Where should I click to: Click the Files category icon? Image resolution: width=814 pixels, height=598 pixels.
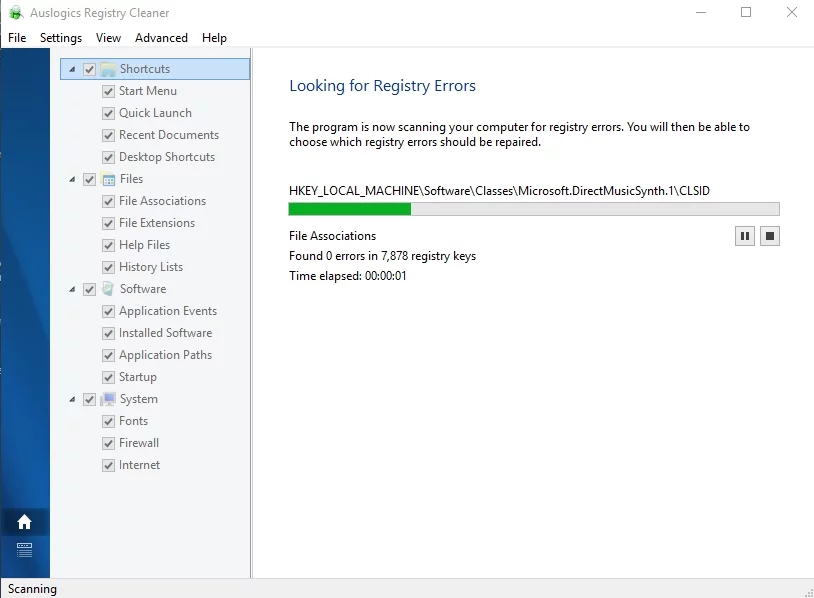coord(108,179)
